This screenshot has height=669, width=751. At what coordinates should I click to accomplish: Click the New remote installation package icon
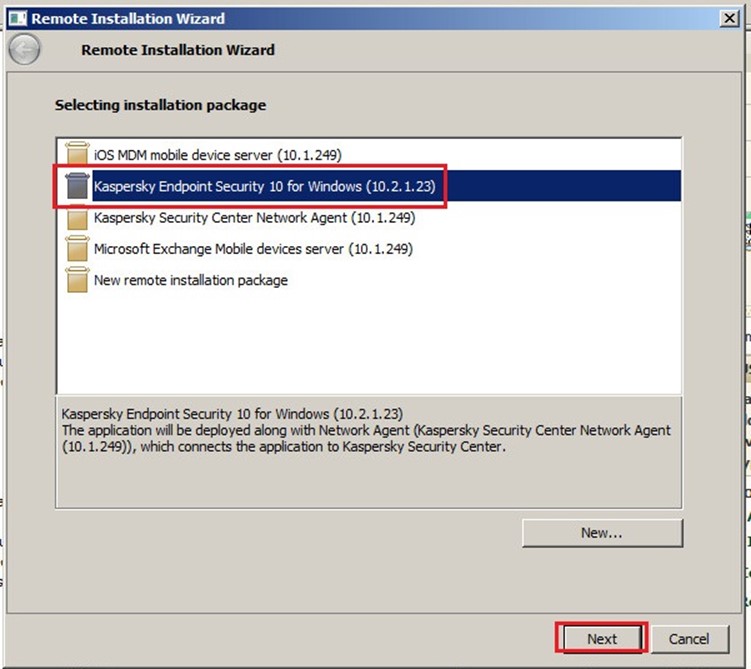pos(77,280)
